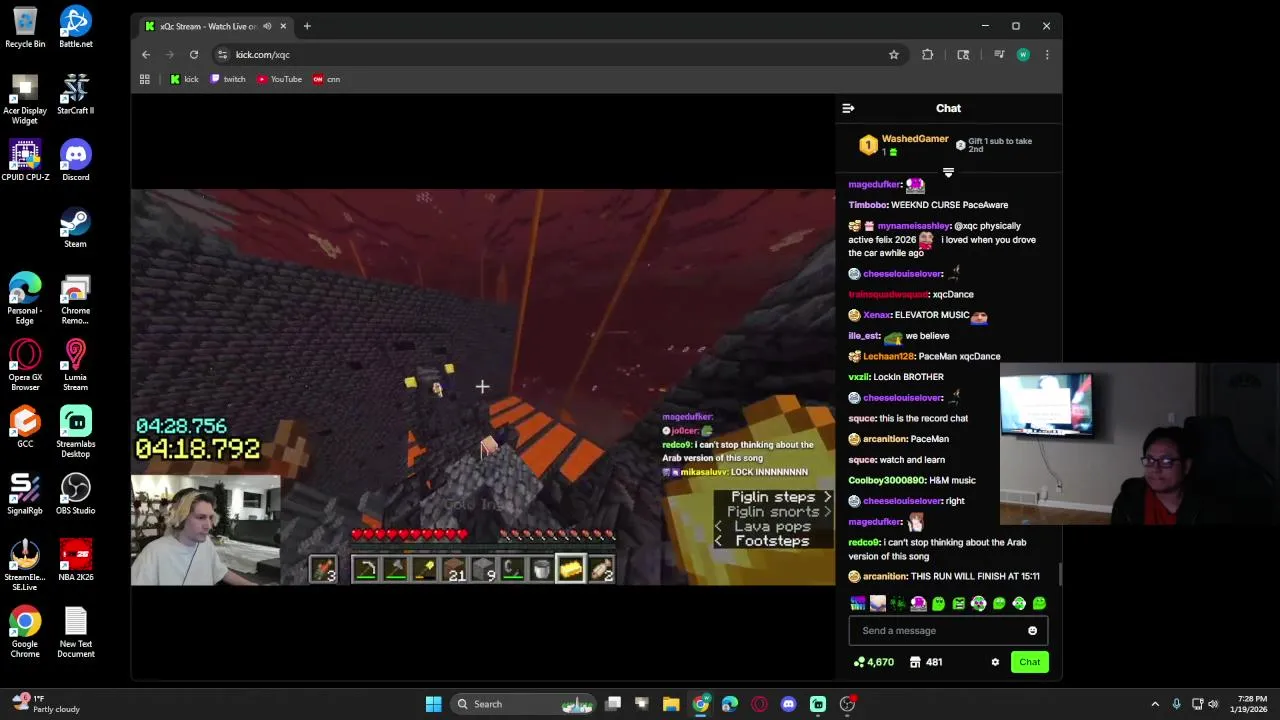Go back using the browser back arrow
The height and width of the screenshot is (720, 1280).
pos(146,55)
